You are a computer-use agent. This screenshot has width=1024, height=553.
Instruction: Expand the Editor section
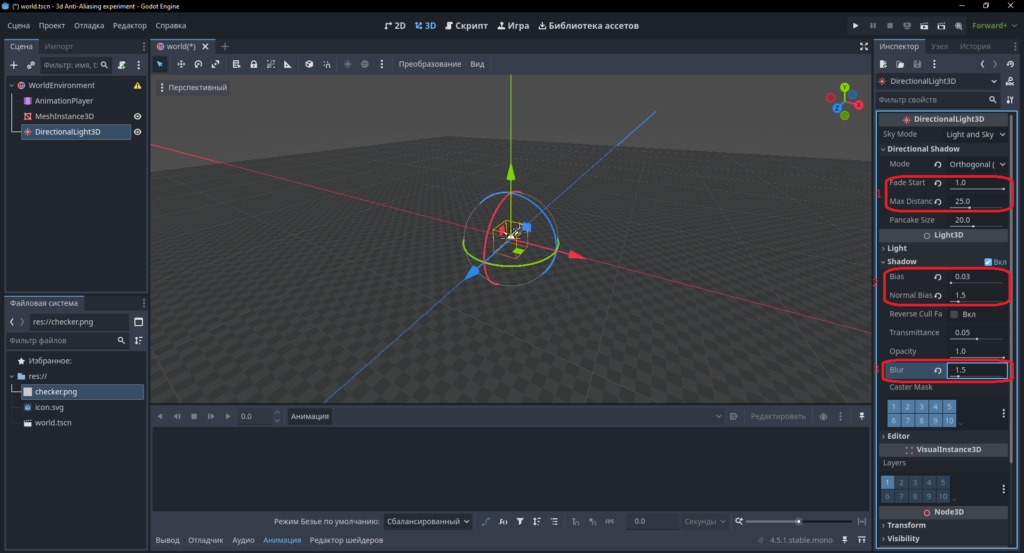(x=943, y=436)
